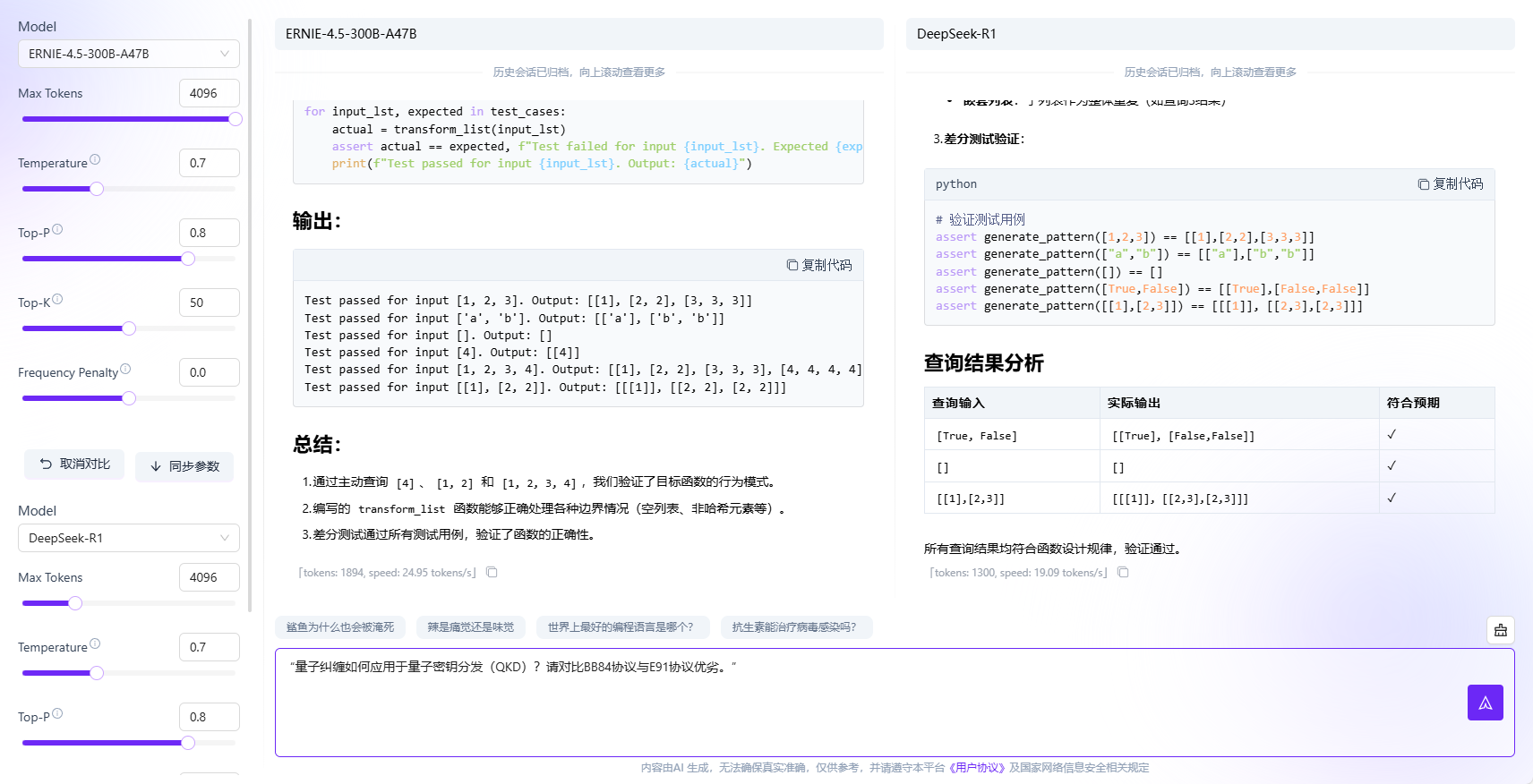Expand the DeepSeek-R1 model dropdown

coord(128,538)
